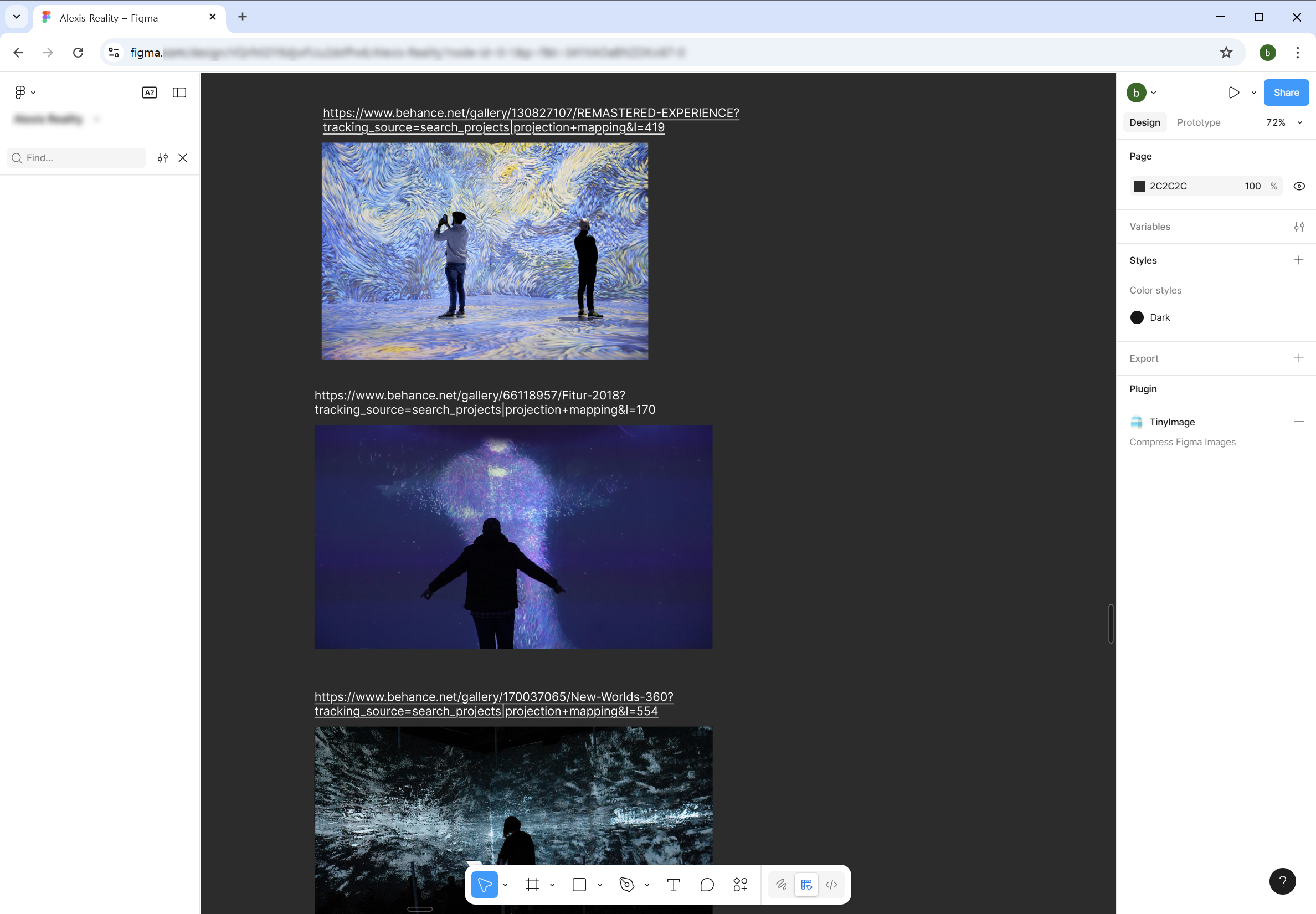
Task: Select the Rectangle shape tool
Action: click(x=579, y=885)
